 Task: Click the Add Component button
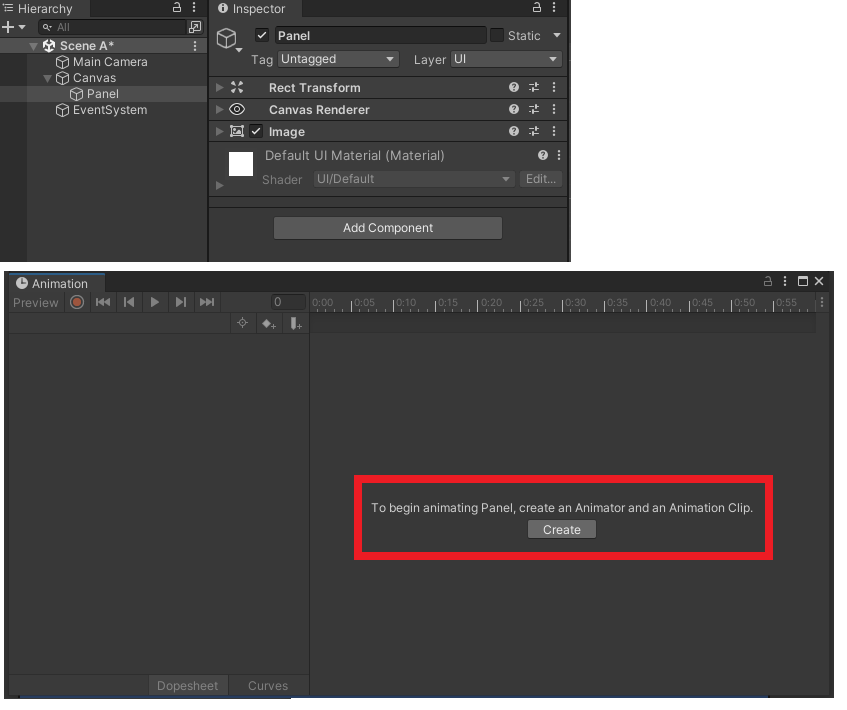pyautogui.click(x=388, y=228)
